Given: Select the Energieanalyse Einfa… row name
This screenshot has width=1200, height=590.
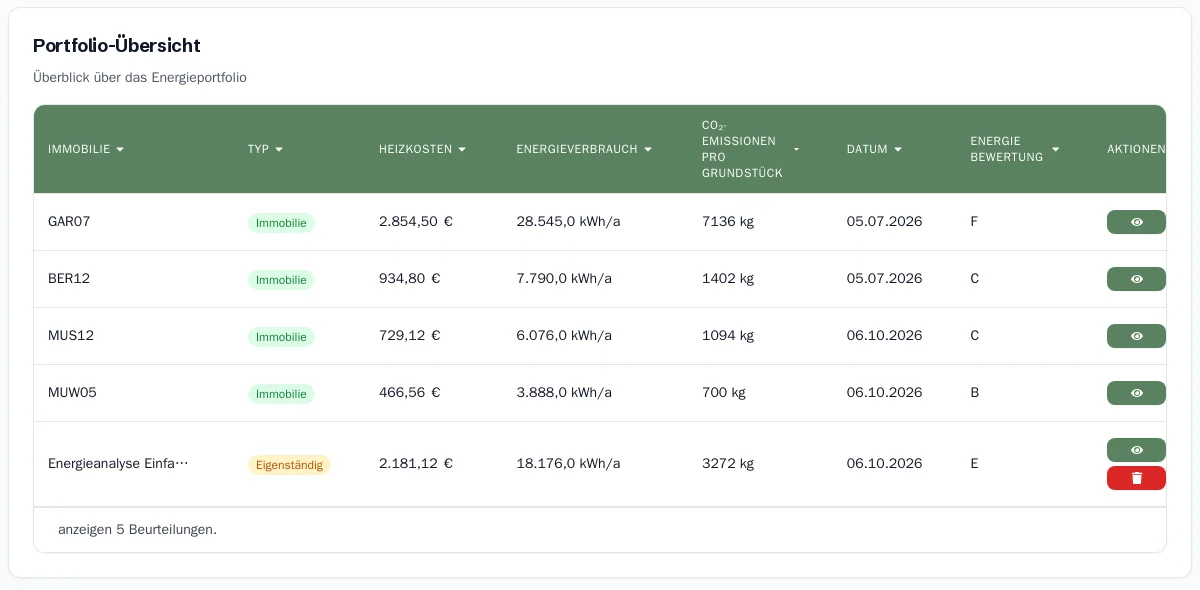Looking at the screenshot, I should click(118, 464).
